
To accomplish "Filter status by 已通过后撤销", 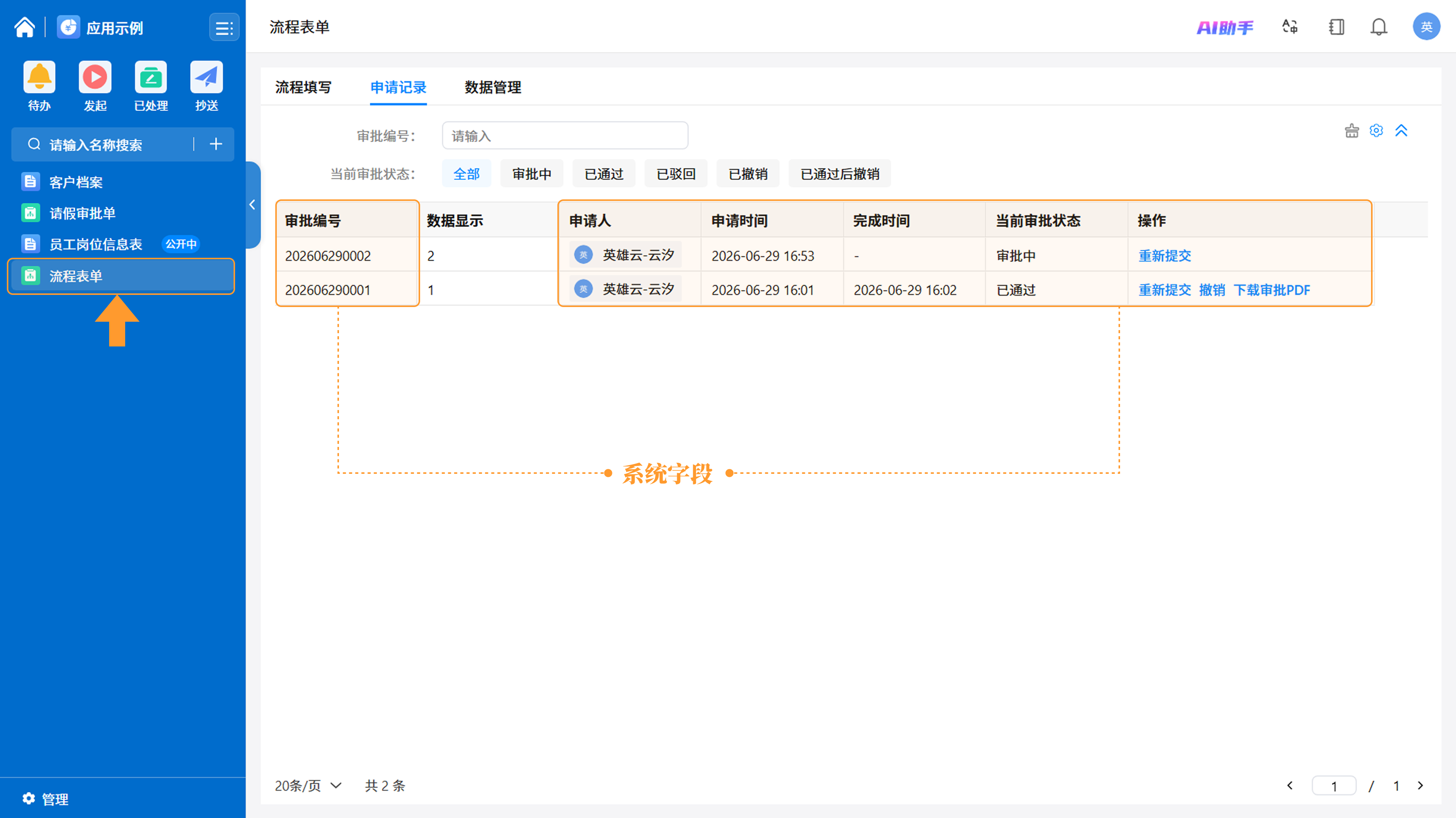I will pyautogui.click(x=839, y=174).
